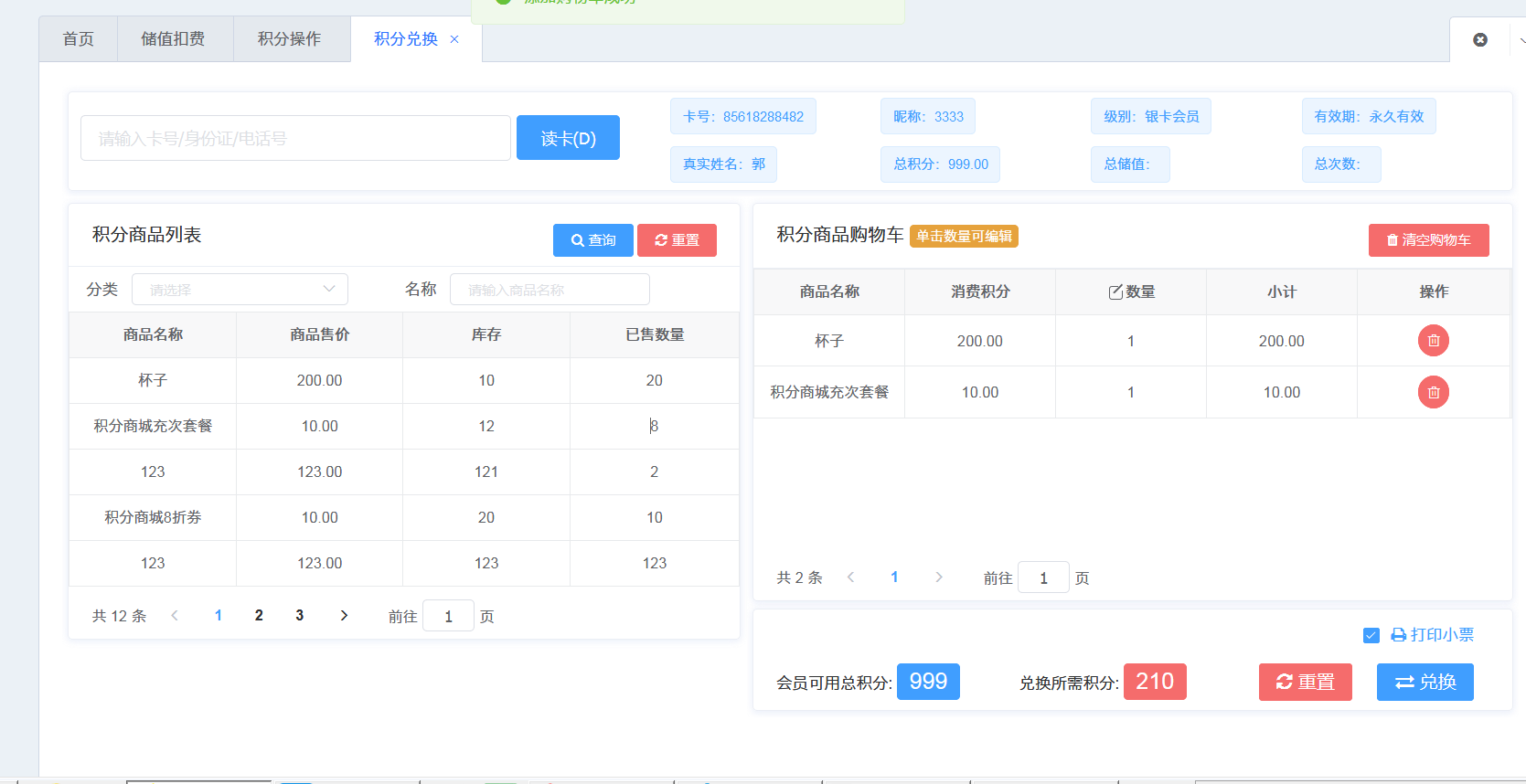Toggle the 打印小票 checkbox

(x=1371, y=635)
